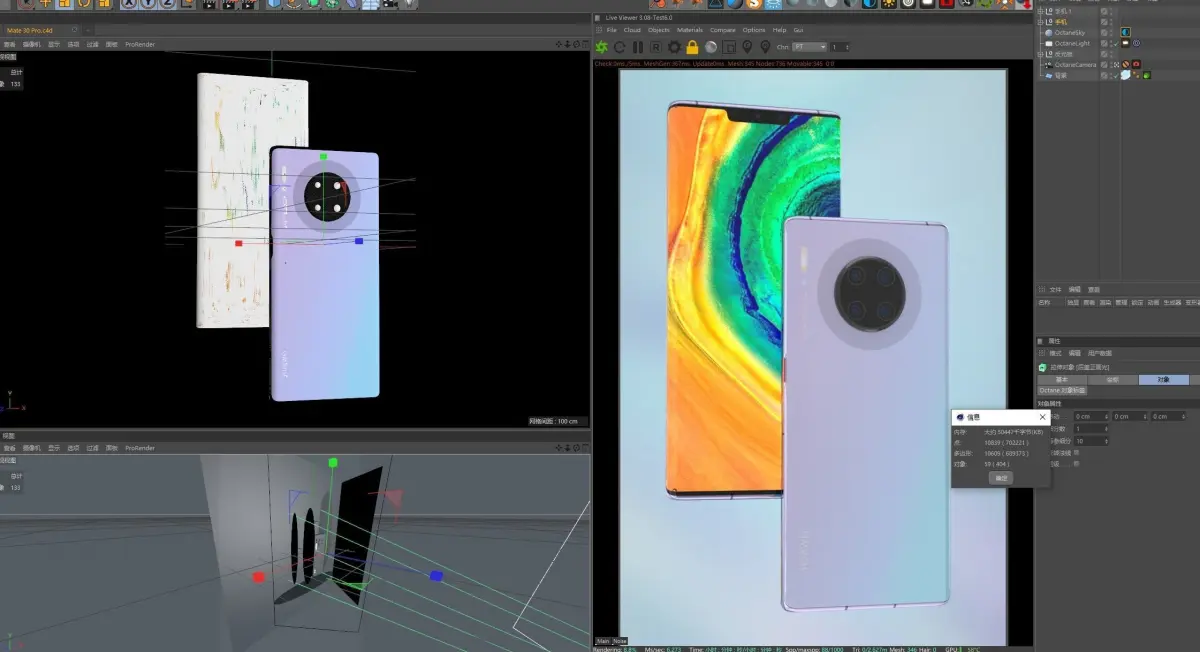The image size is (1200, 652).
Task: Open 文件 menu in material manager
Action: click(x=1055, y=289)
